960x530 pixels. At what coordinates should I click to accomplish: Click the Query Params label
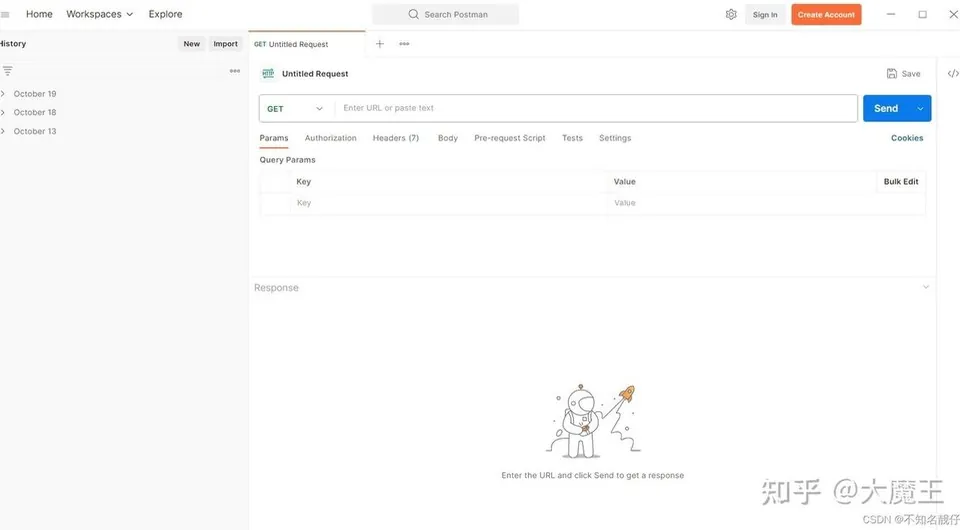[287, 160]
